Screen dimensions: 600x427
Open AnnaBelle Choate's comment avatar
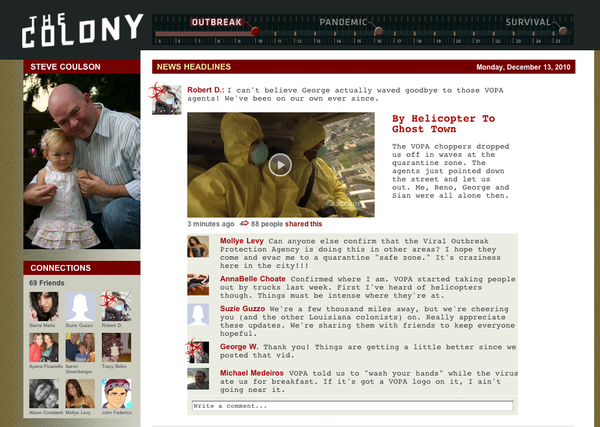click(198, 284)
